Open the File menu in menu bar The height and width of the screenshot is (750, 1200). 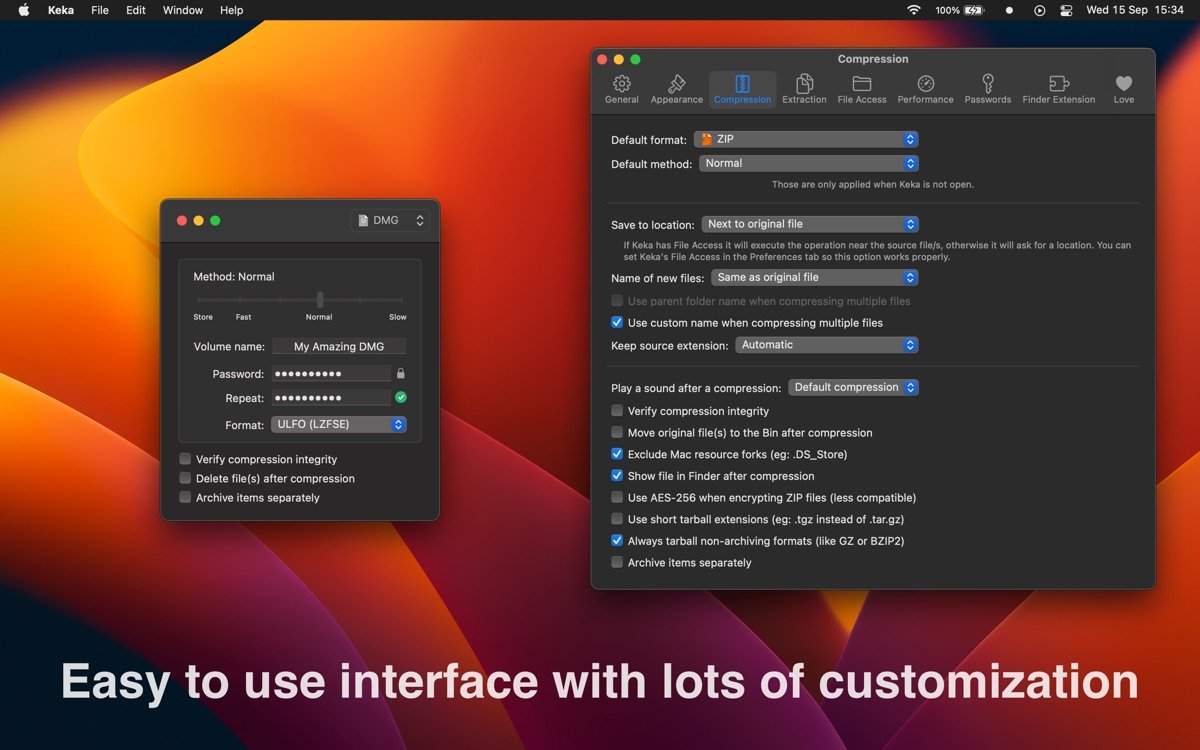click(x=100, y=10)
